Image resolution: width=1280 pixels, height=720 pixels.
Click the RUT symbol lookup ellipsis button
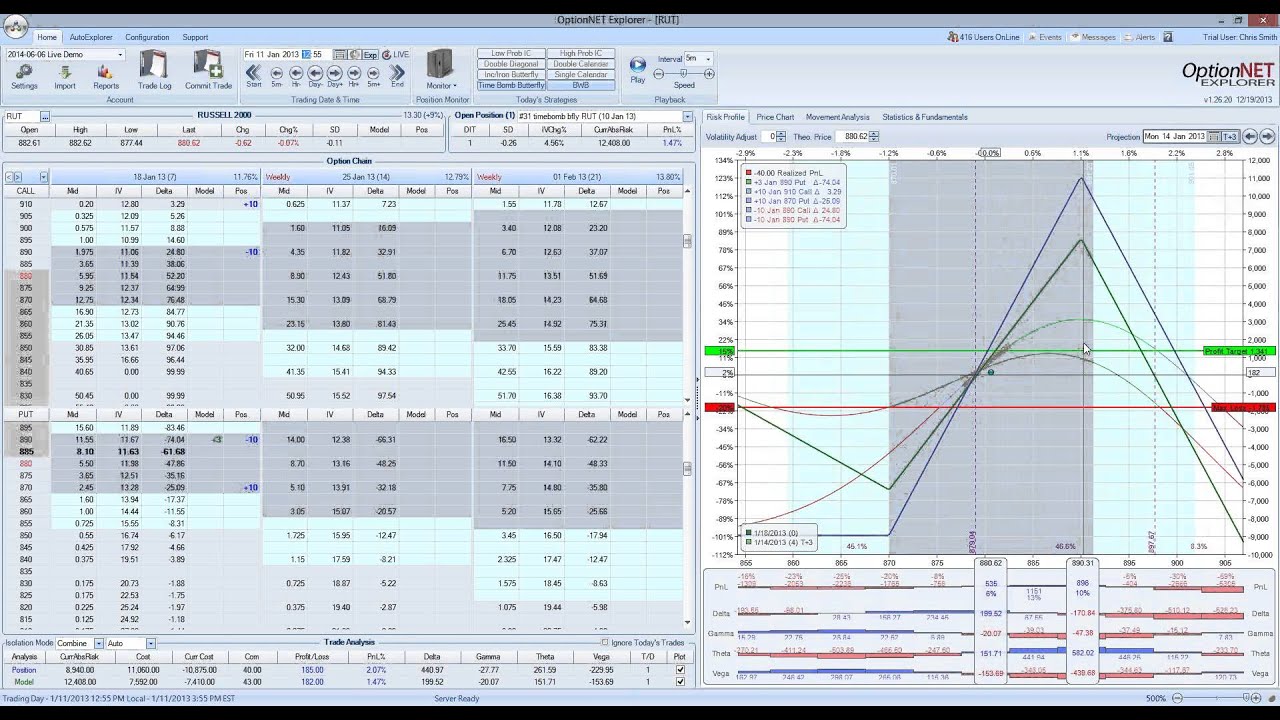(x=45, y=116)
